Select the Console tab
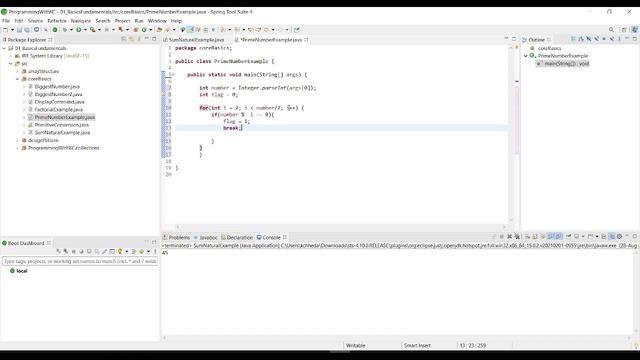This screenshot has width=640, height=360. click(x=269, y=238)
